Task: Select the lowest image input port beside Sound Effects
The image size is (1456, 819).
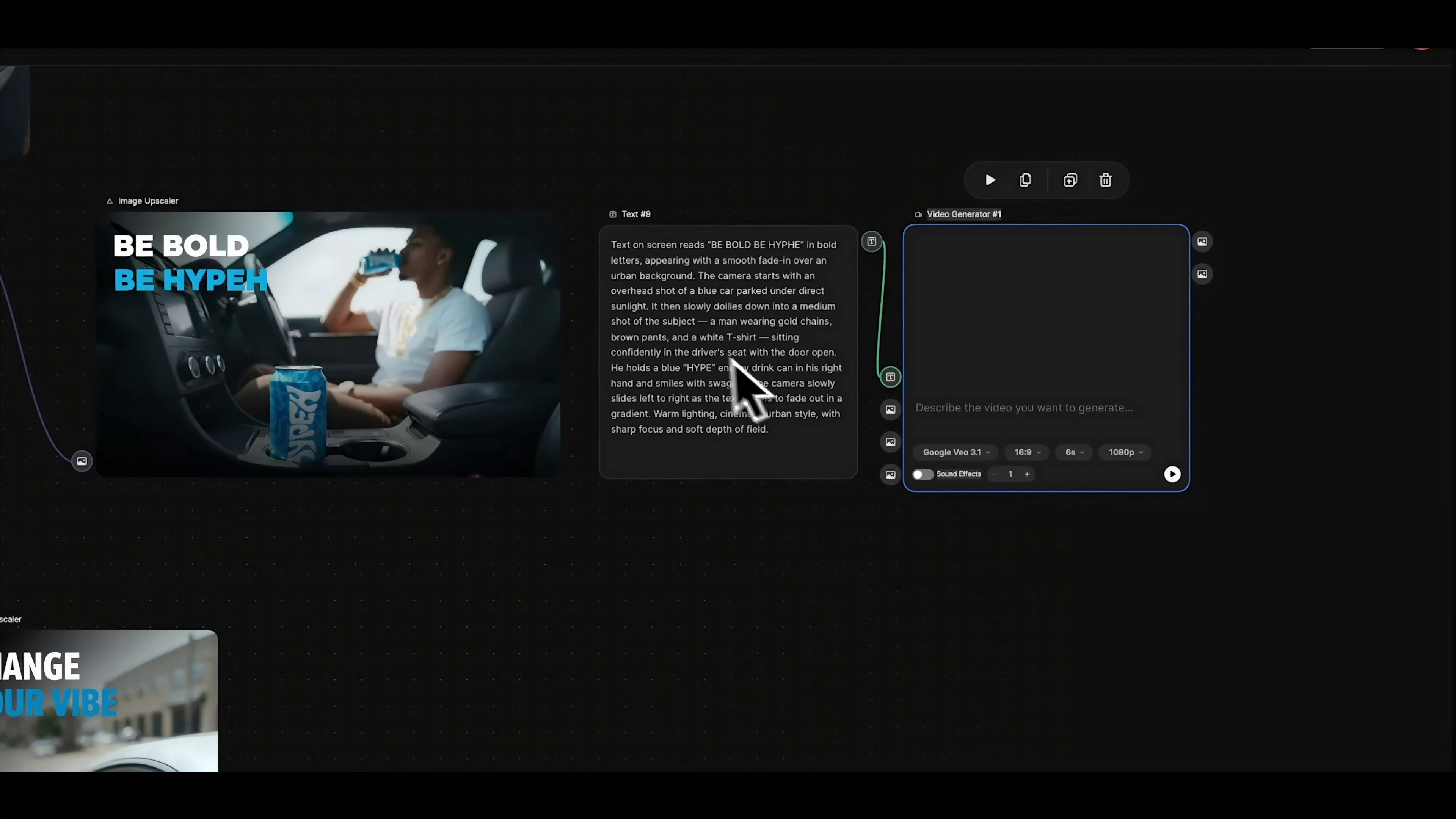Action: pos(890,475)
